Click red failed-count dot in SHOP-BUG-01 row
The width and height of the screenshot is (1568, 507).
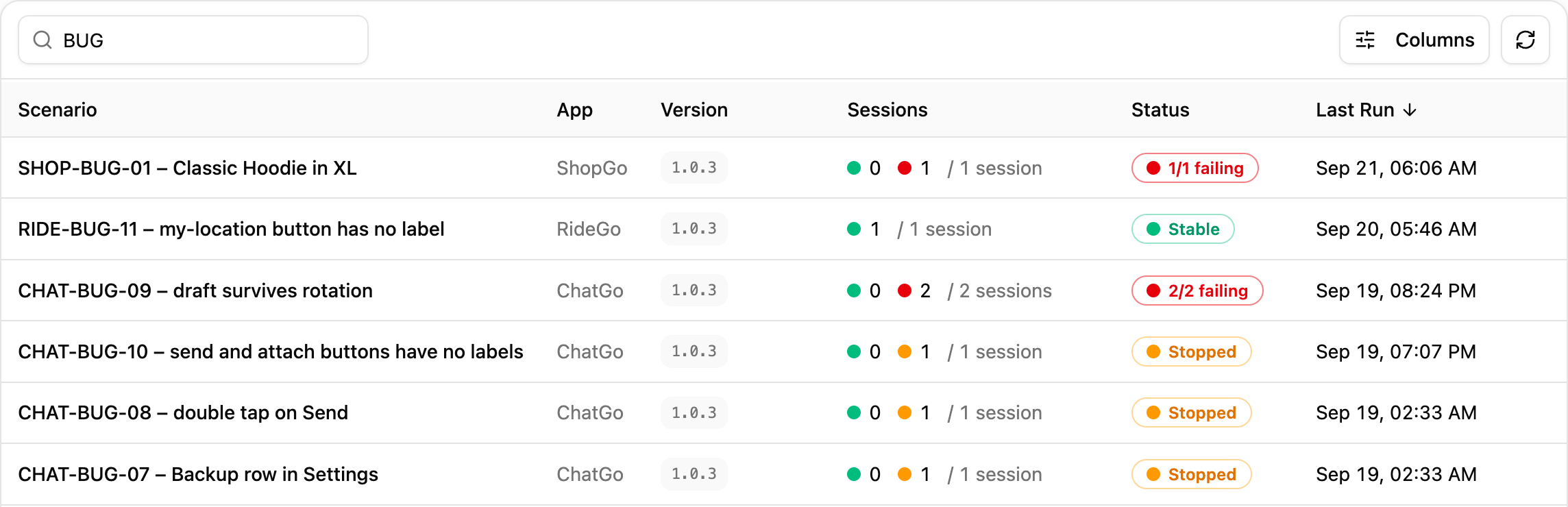pyautogui.click(x=905, y=168)
